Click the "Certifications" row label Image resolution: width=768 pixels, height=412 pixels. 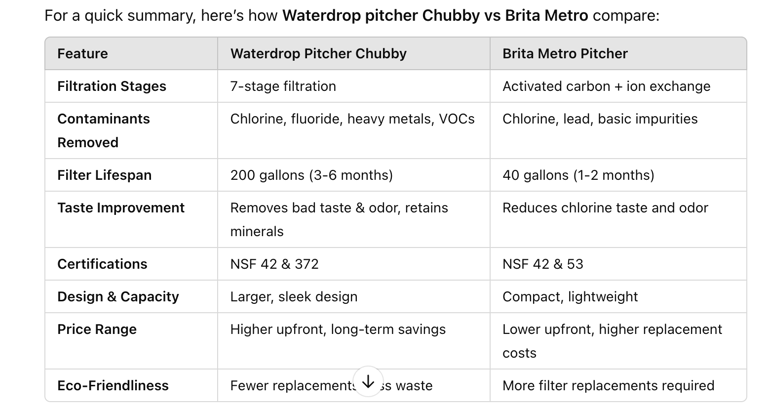point(102,264)
